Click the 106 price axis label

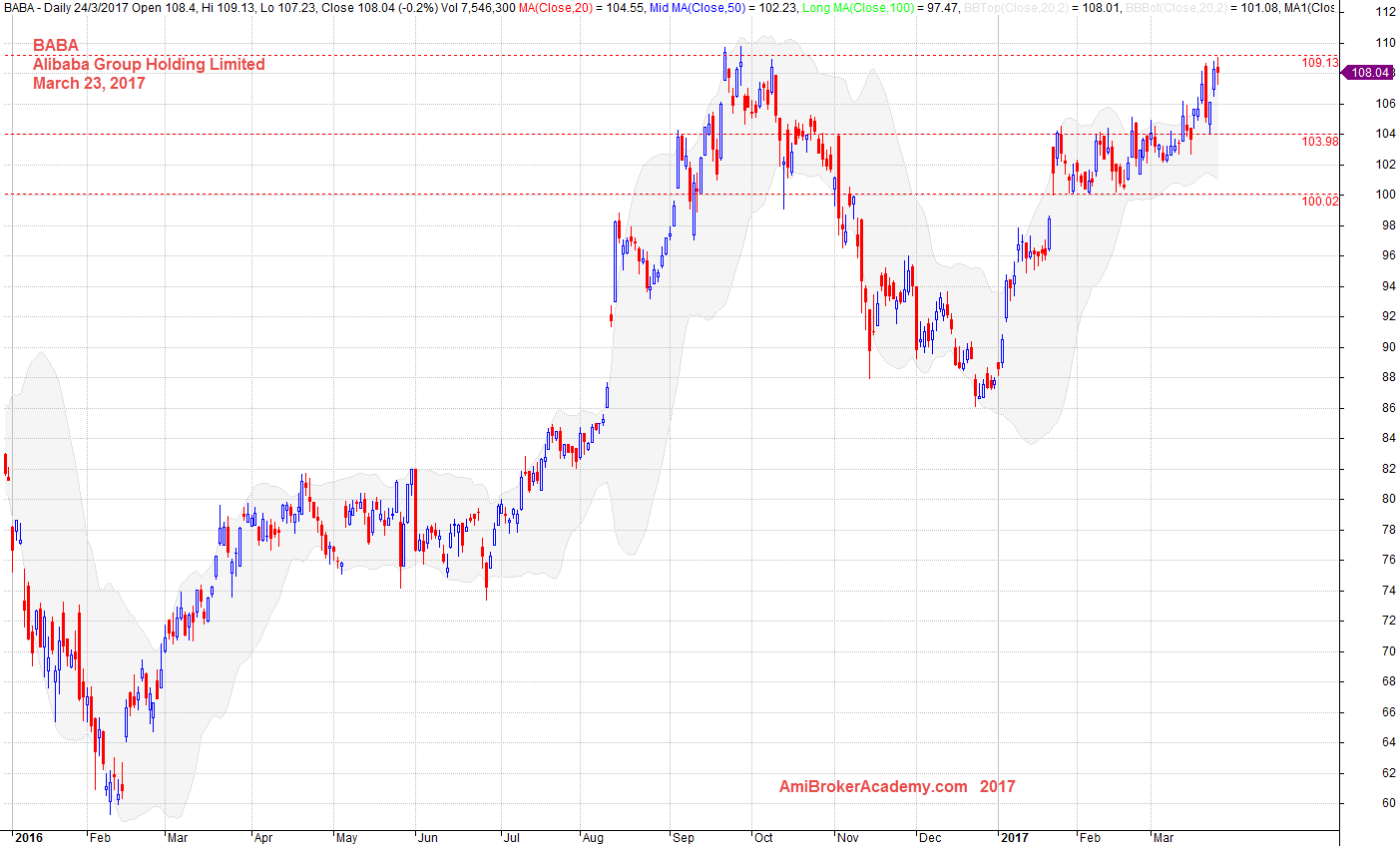[x=1385, y=104]
